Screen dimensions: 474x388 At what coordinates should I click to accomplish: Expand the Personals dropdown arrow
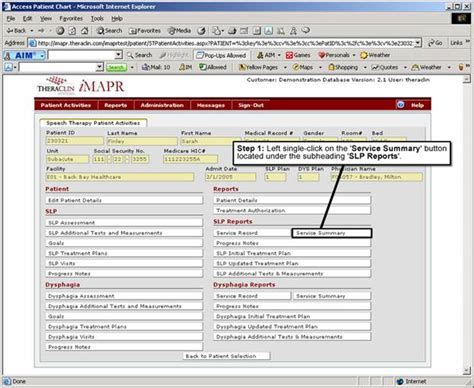pos(354,55)
